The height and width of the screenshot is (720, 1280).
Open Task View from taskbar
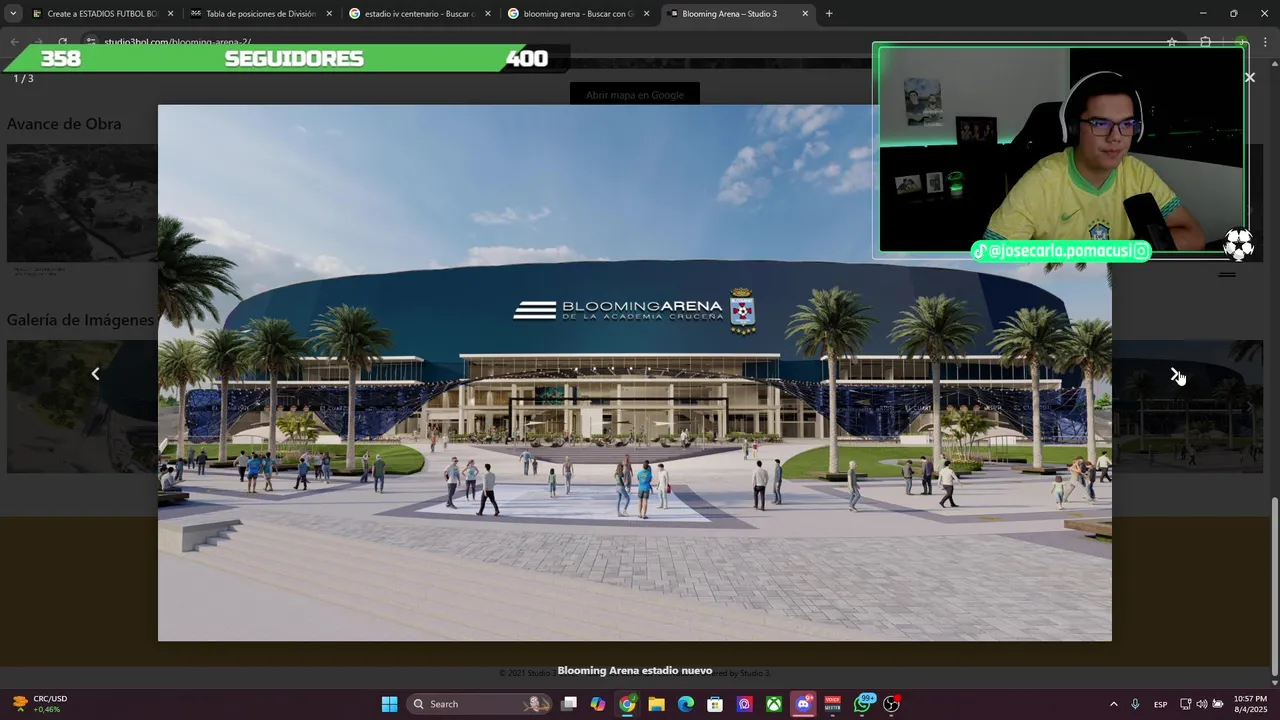tap(569, 704)
